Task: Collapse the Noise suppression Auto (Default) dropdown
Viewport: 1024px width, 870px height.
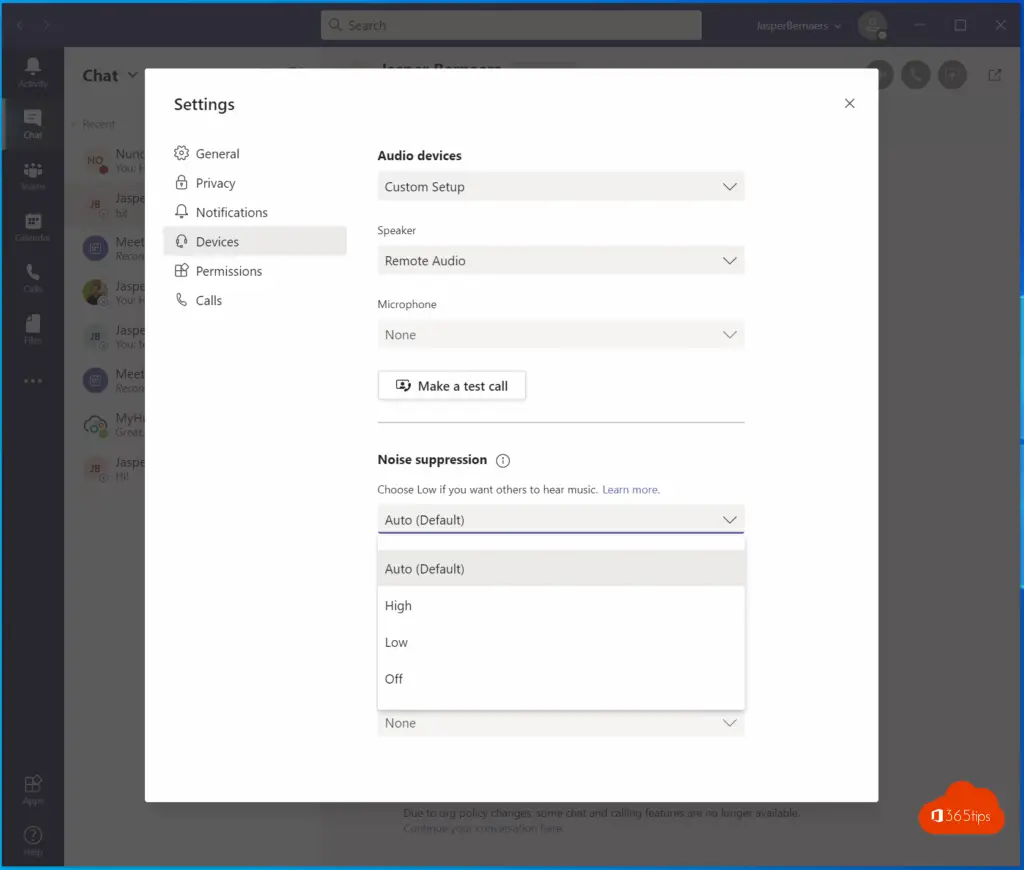Action: pyautogui.click(x=560, y=520)
